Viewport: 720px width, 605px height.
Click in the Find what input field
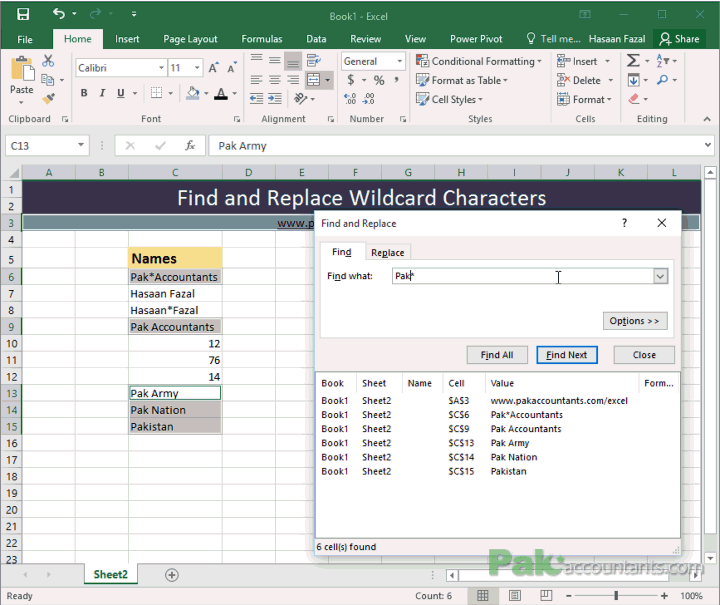(523, 276)
